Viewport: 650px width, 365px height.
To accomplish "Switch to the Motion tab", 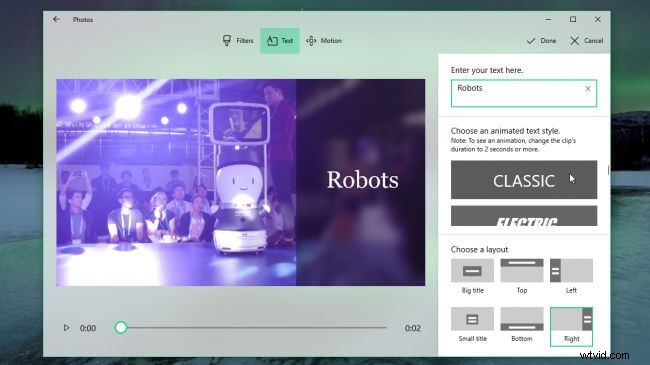I will [x=324, y=41].
